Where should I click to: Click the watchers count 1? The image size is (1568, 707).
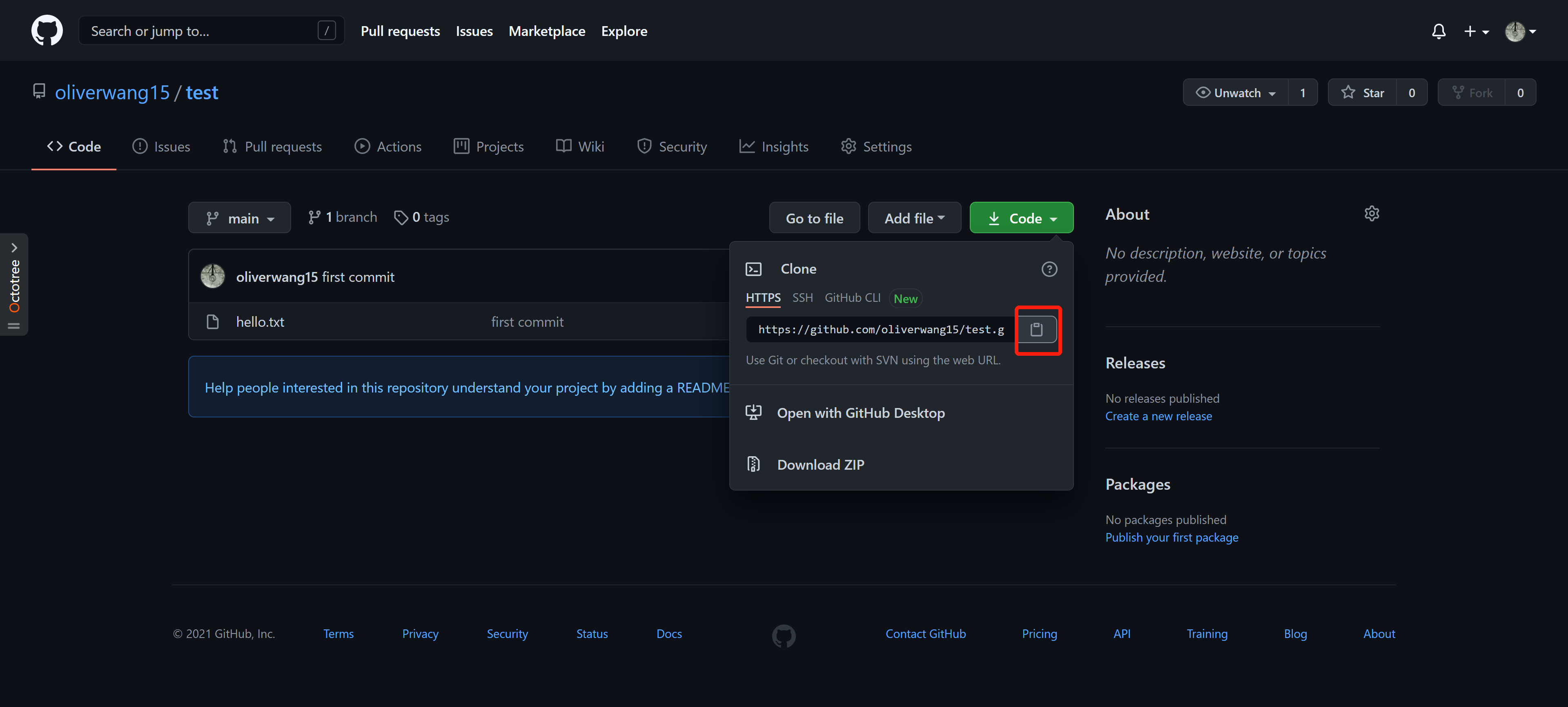tap(1303, 93)
